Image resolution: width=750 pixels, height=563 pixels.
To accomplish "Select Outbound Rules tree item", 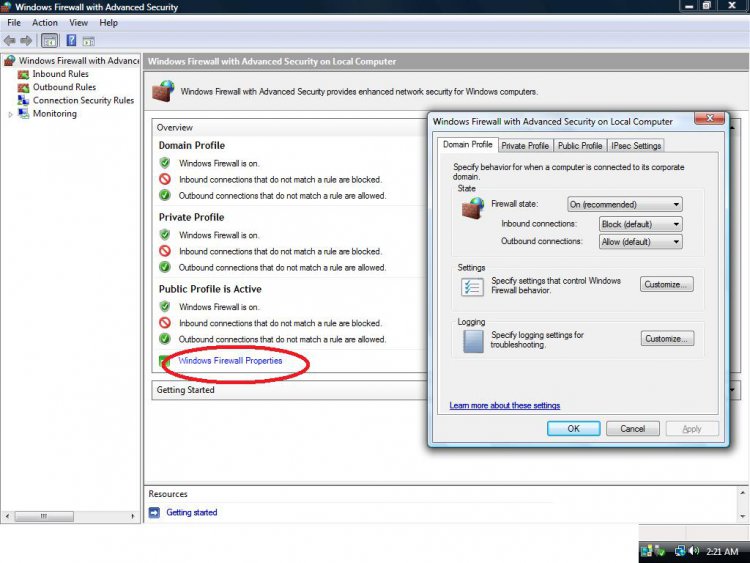I will pos(64,87).
